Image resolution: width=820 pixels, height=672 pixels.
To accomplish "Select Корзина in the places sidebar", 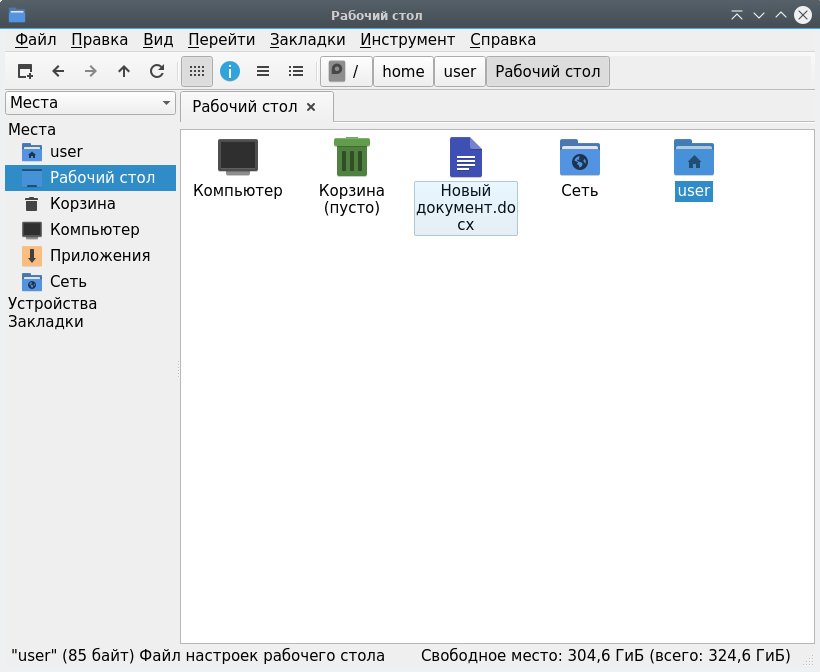I will coord(82,203).
